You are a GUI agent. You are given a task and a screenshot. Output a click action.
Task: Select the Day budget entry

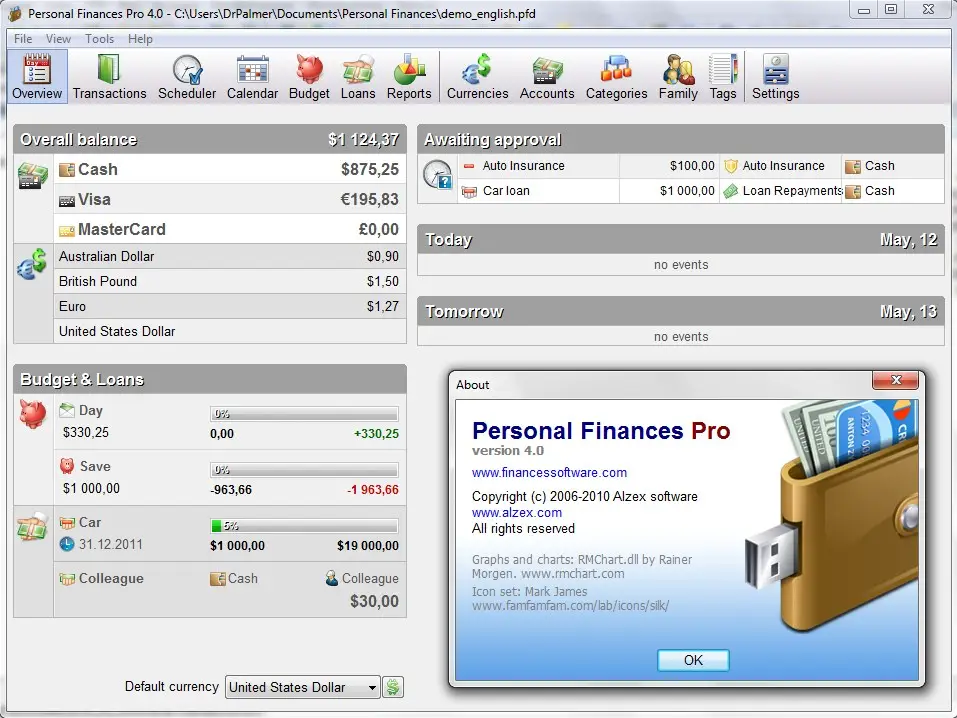click(x=229, y=422)
